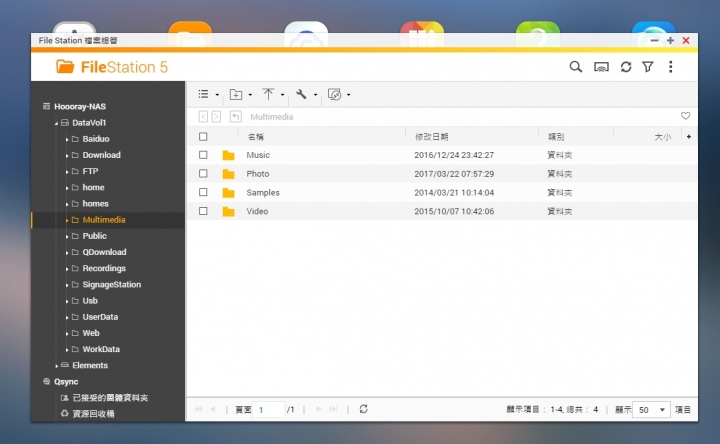This screenshot has width=720, height=444.
Task: Open 已接受的團體資料夾 in sidebar
Action: 110,398
